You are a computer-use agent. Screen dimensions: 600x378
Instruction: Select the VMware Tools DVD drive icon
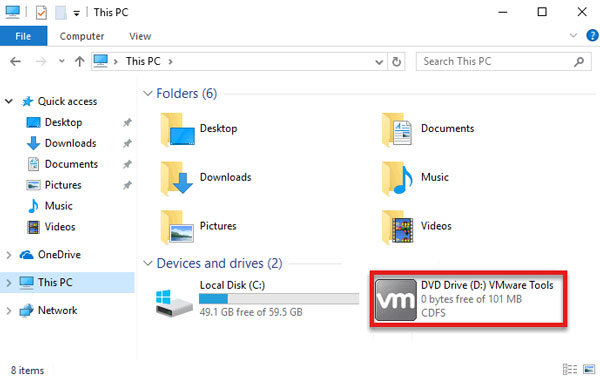coord(396,300)
